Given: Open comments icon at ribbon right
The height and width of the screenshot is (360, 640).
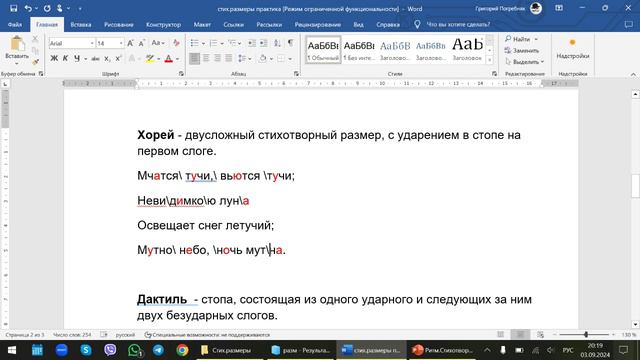Looking at the screenshot, I should point(629,24).
